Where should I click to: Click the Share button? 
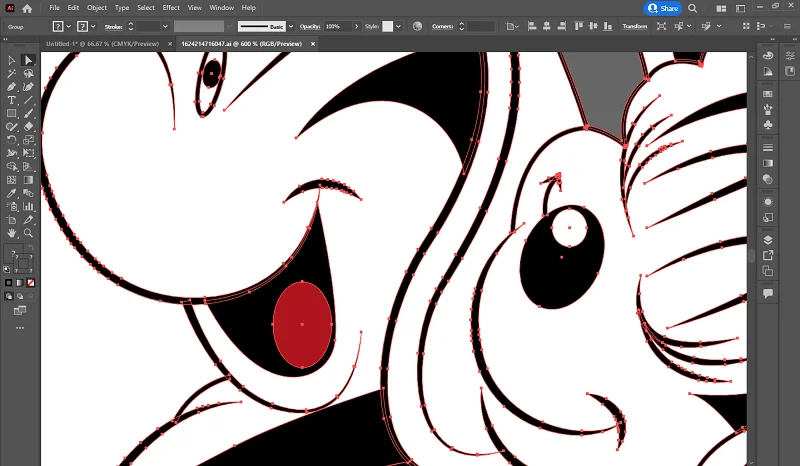pos(663,8)
